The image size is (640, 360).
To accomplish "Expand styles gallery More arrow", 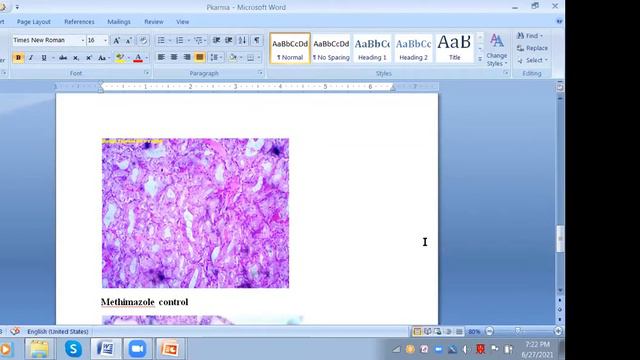I will point(480,59).
